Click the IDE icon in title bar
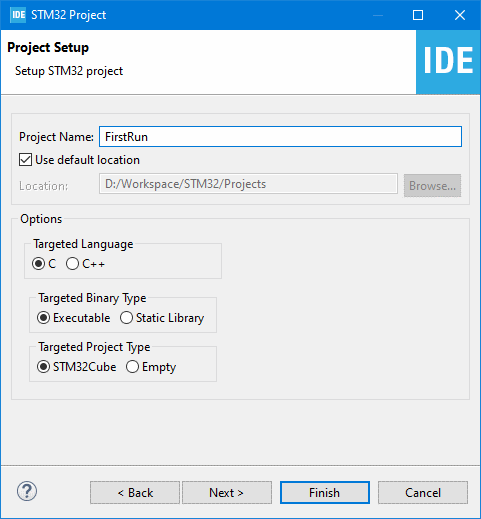 [18, 15]
